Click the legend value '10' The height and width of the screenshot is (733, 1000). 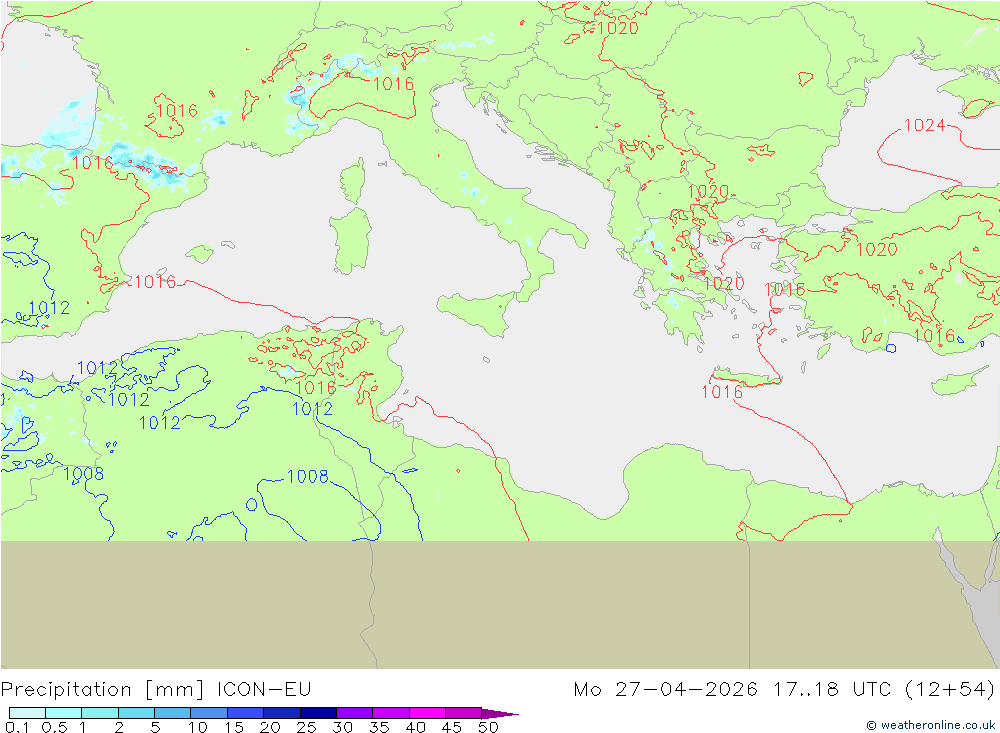point(198,727)
